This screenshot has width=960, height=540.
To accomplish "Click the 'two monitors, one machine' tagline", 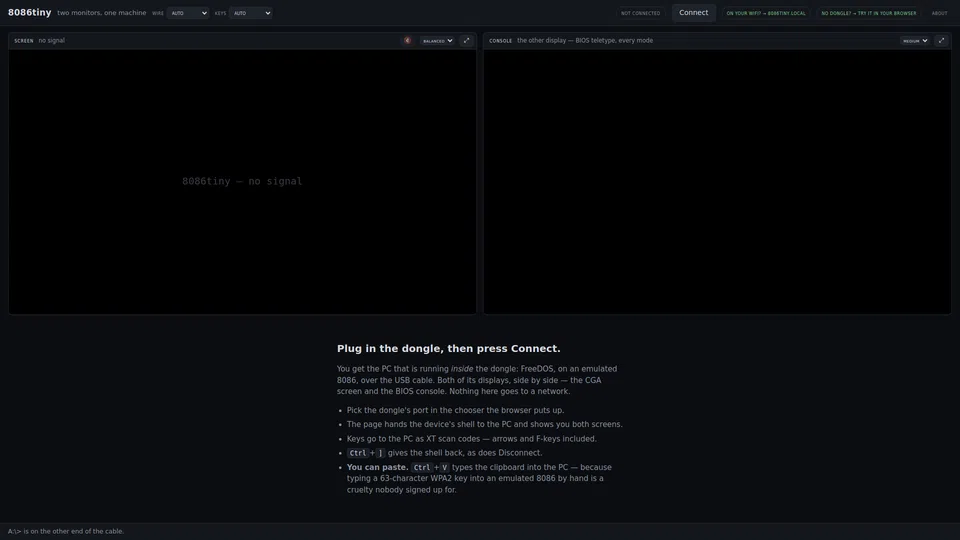I will point(102,13).
